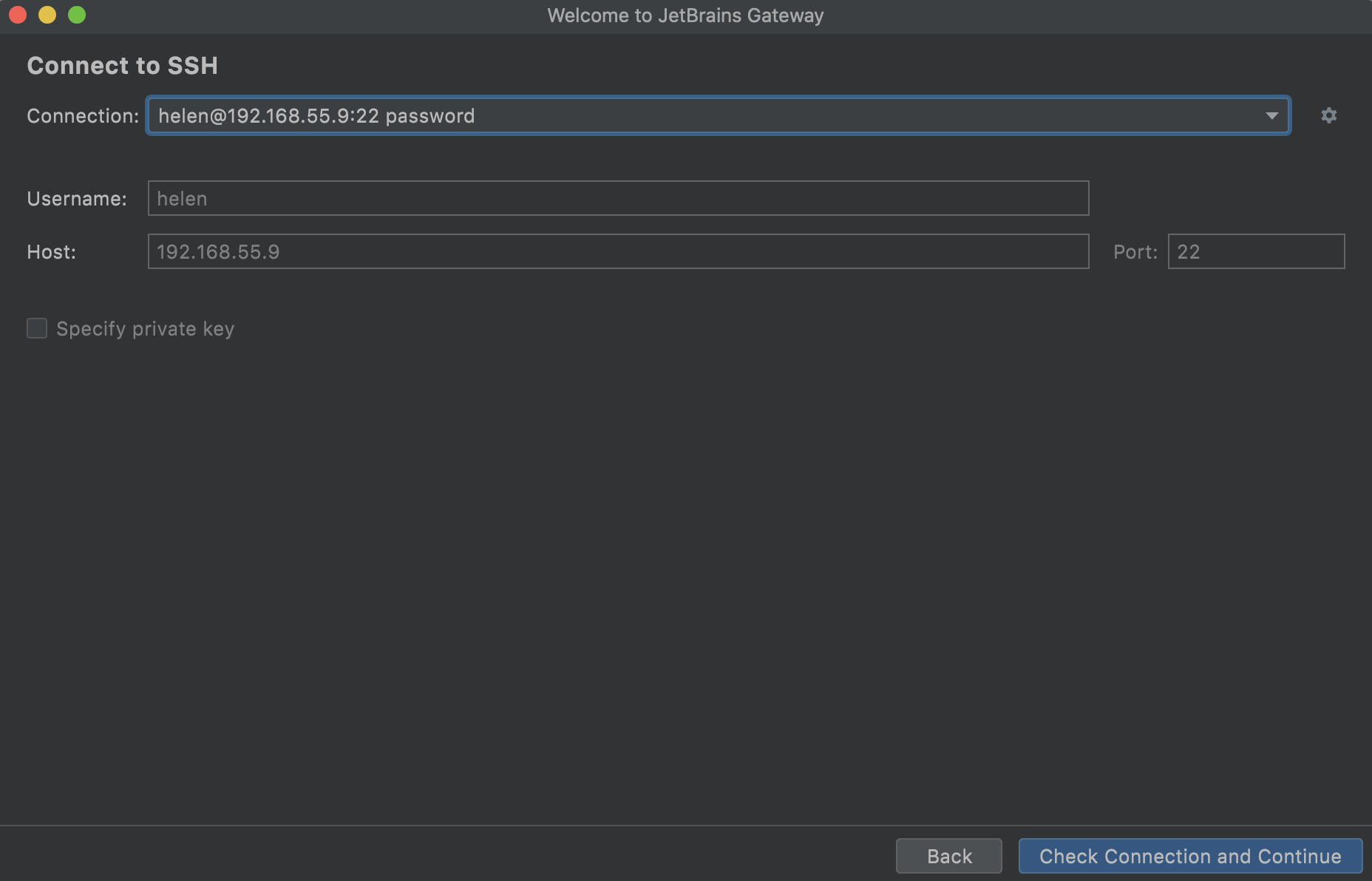Click "Check Connection and Continue"
Image resolution: width=1372 pixels, height=881 pixels.
coord(1189,856)
